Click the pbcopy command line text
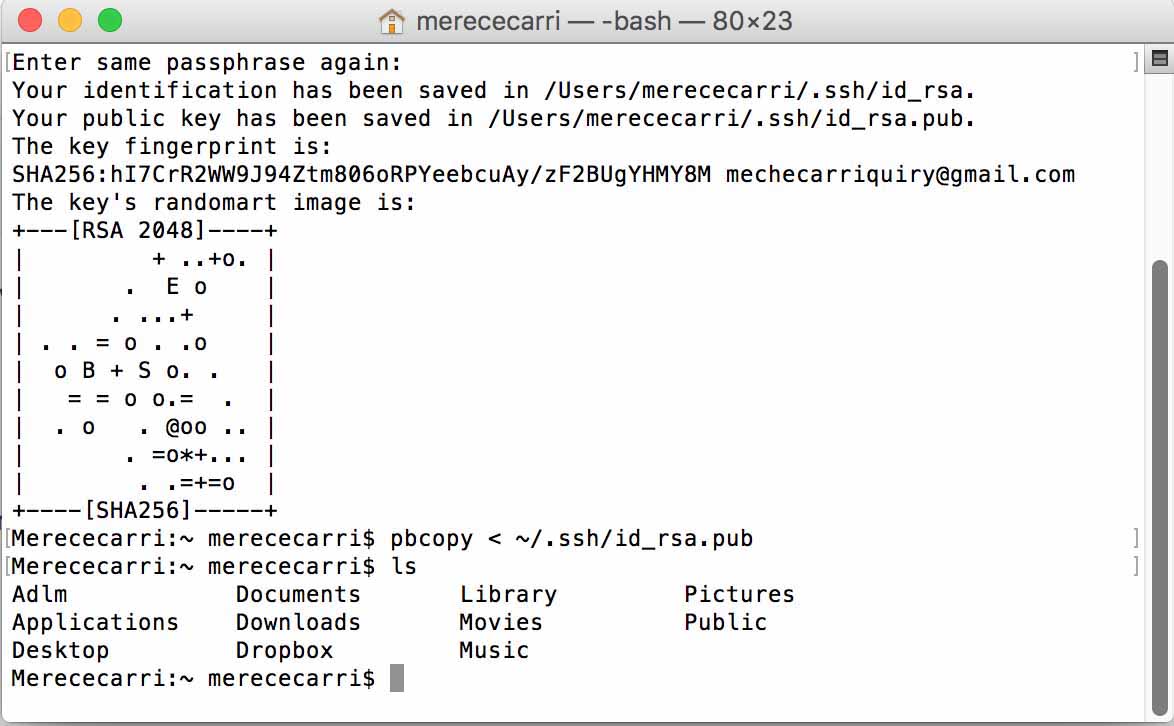This screenshot has width=1174, height=726. click(x=571, y=539)
